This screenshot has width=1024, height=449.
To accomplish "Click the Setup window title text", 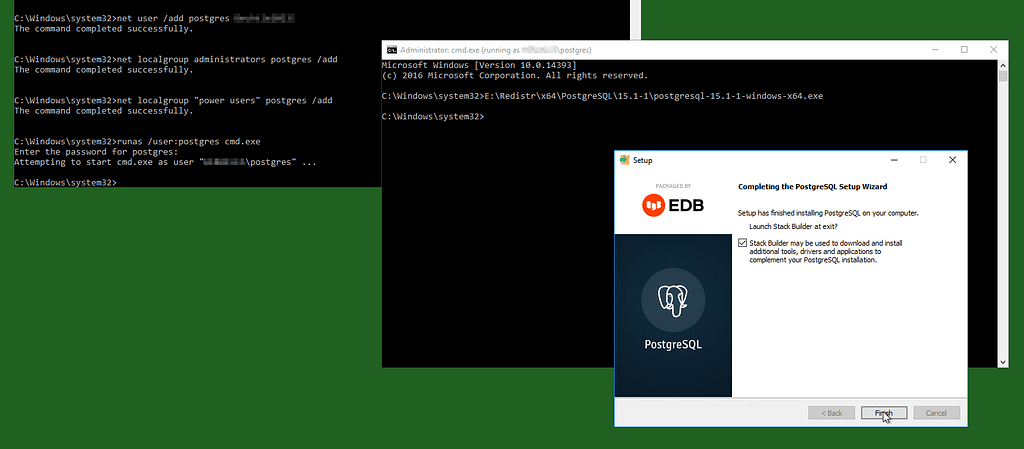I will click(x=643, y=160).
